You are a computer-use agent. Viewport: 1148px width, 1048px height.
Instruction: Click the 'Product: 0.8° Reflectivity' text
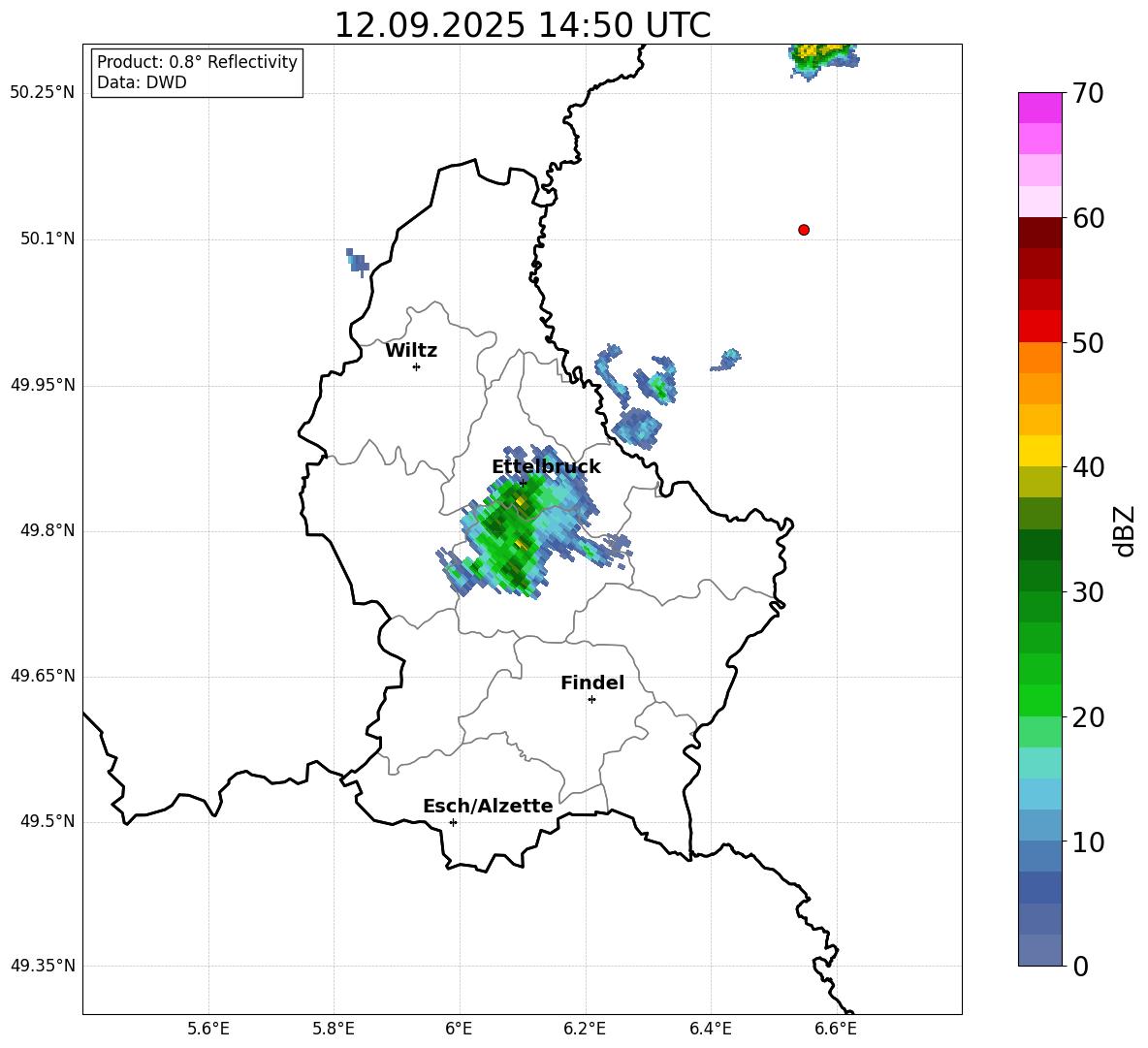point(197,62)
